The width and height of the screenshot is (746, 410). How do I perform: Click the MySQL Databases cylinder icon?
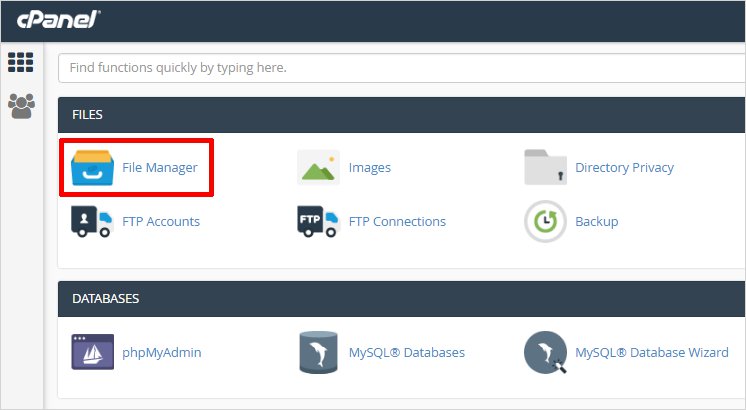318,352
